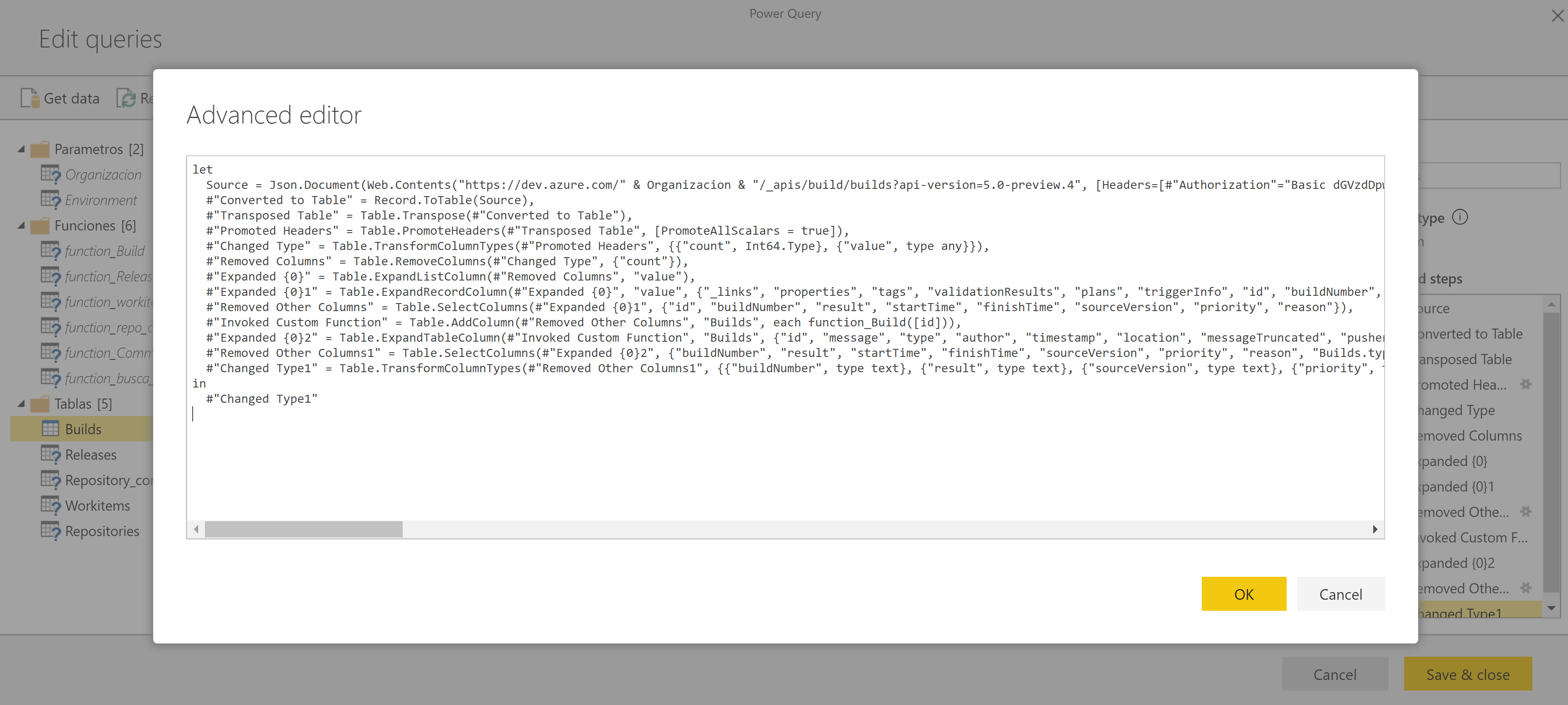Click the function_Releas query icon
The height and width of the screenshot is (705, 1568).
coord(50,276)
